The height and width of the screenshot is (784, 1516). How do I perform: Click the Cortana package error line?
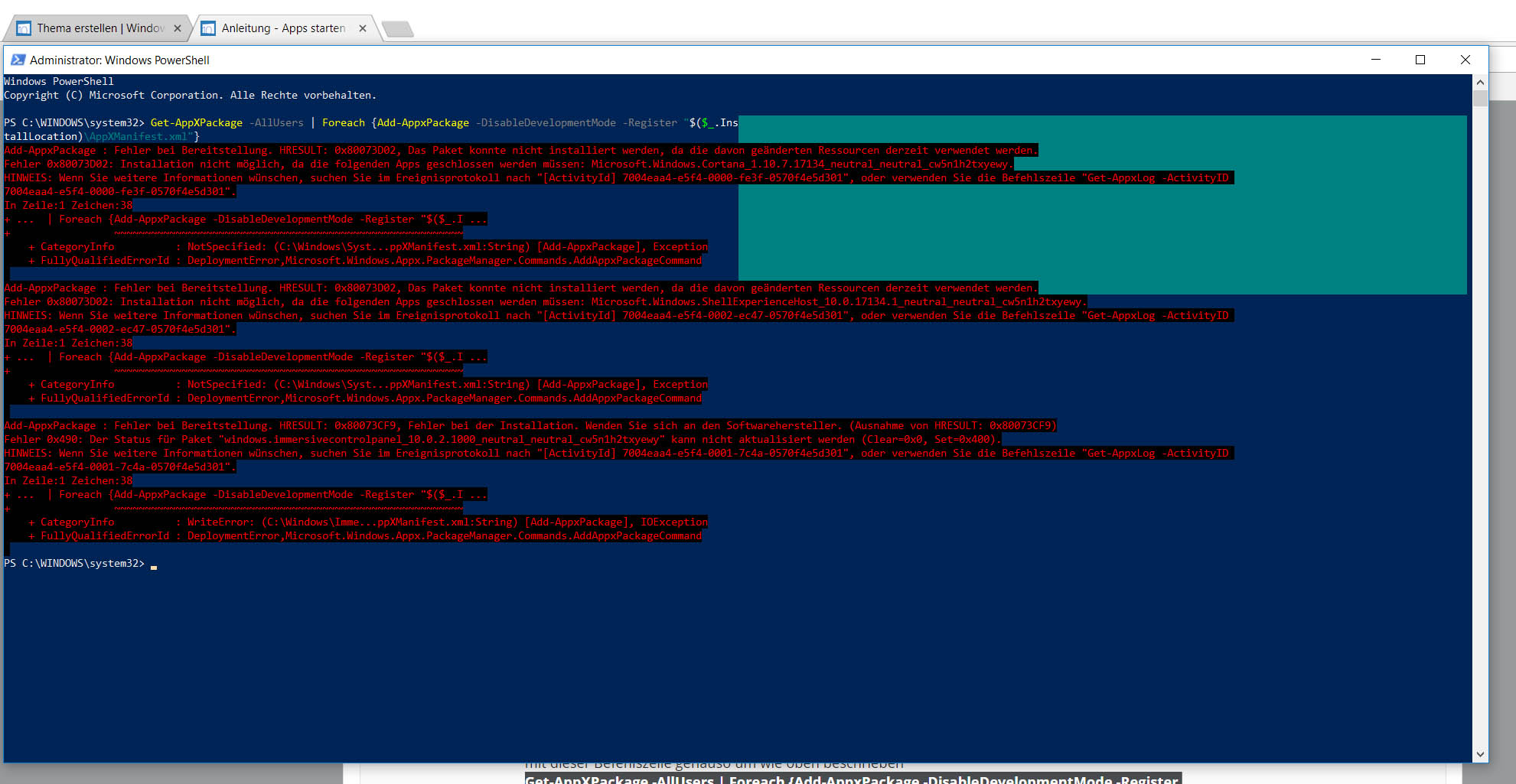pos(509,164)
